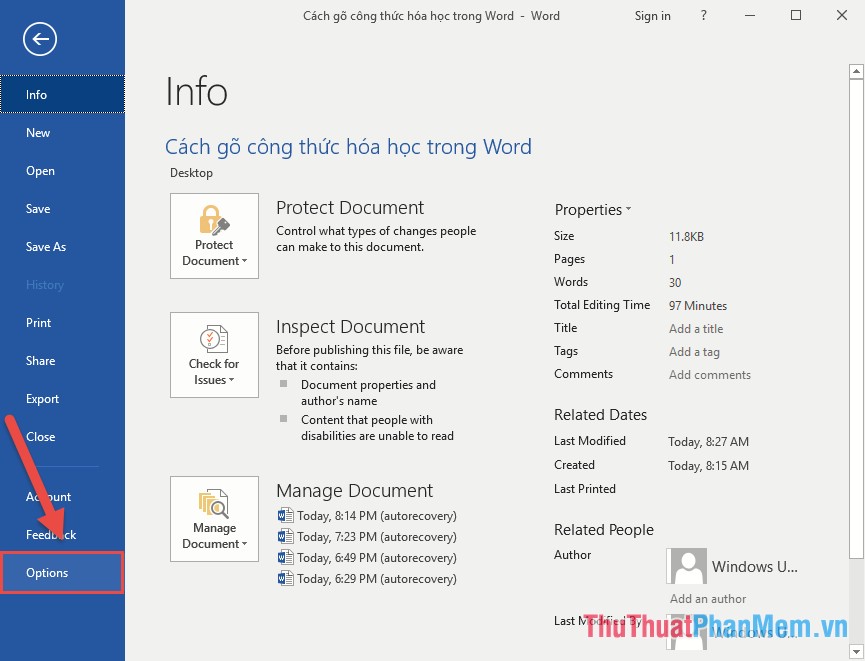Click the Add a tag field

(x=695, y=352)
